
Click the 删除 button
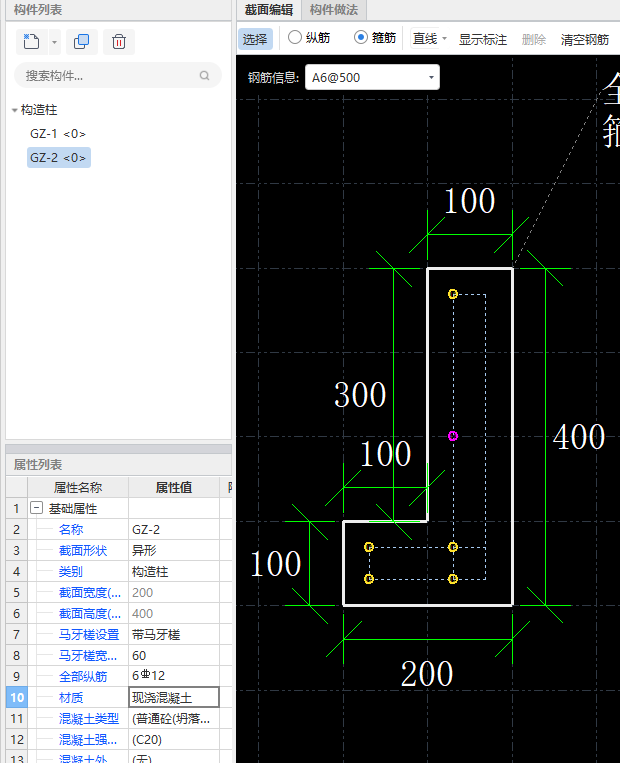pos(533,39)
